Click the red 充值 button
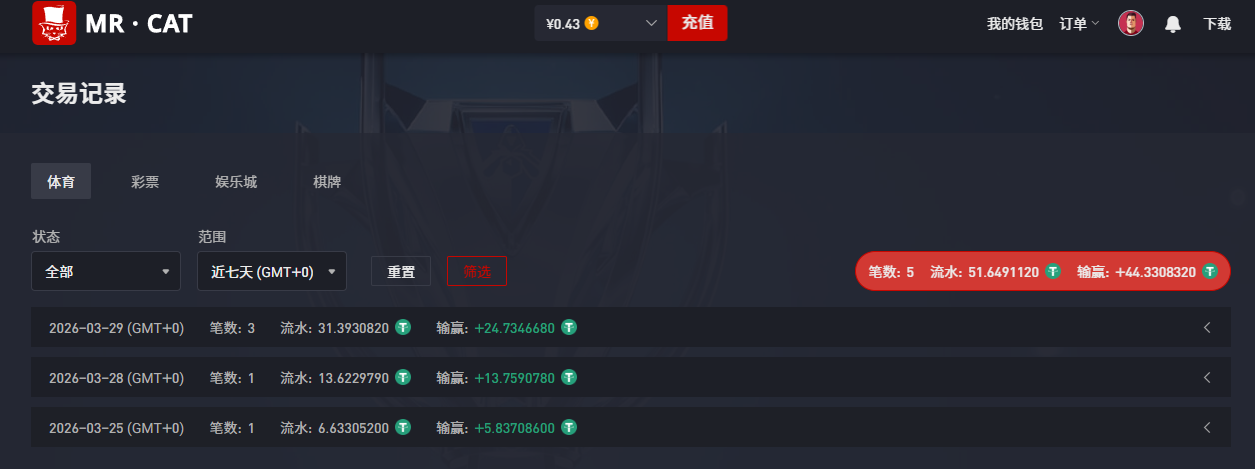 tap(697, 23)
